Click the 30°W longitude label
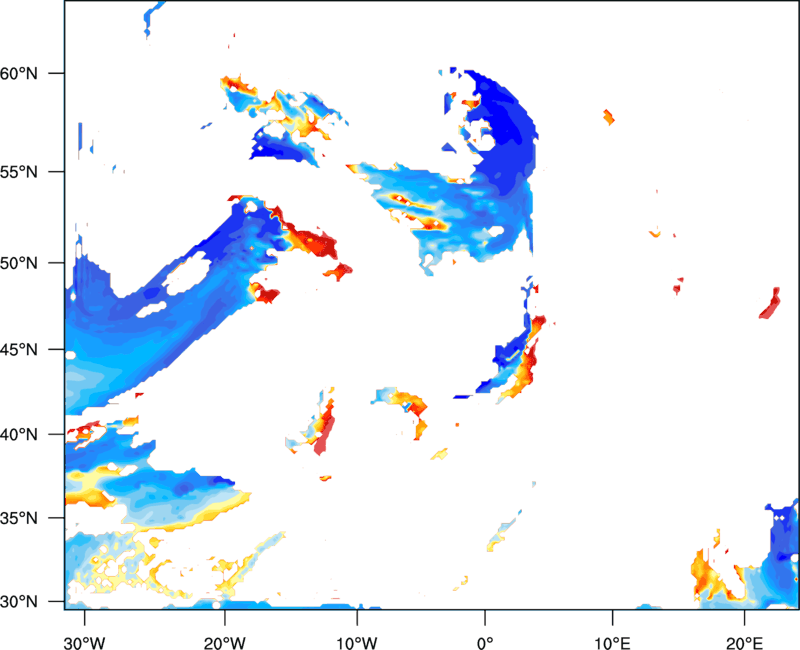This screenshot has width=800, height=650. click(x=85, y=643)
